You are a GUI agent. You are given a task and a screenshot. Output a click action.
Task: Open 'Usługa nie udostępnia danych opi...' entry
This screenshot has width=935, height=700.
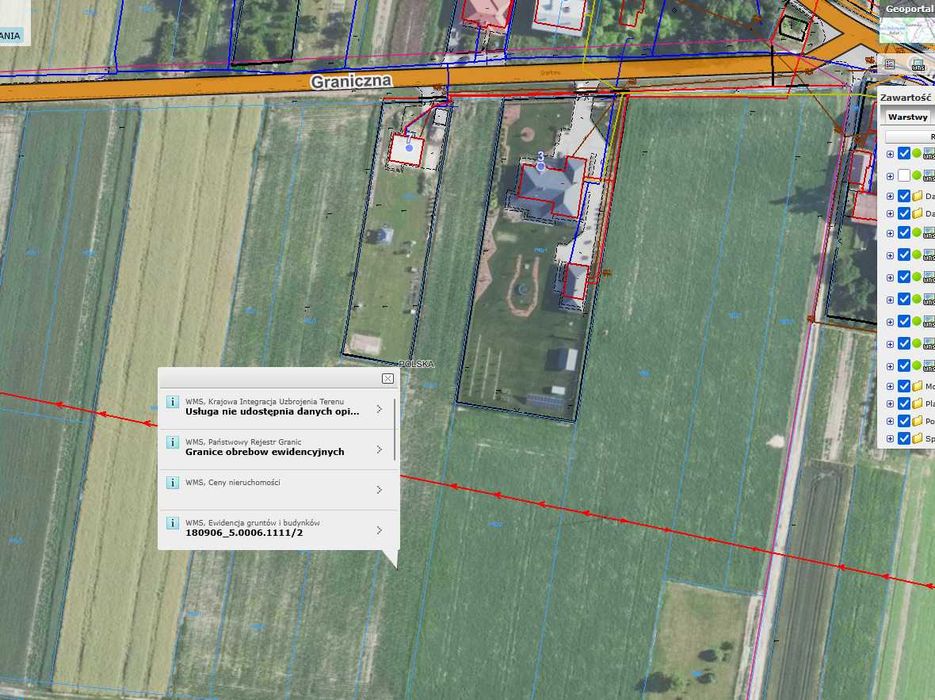point(272,411)
